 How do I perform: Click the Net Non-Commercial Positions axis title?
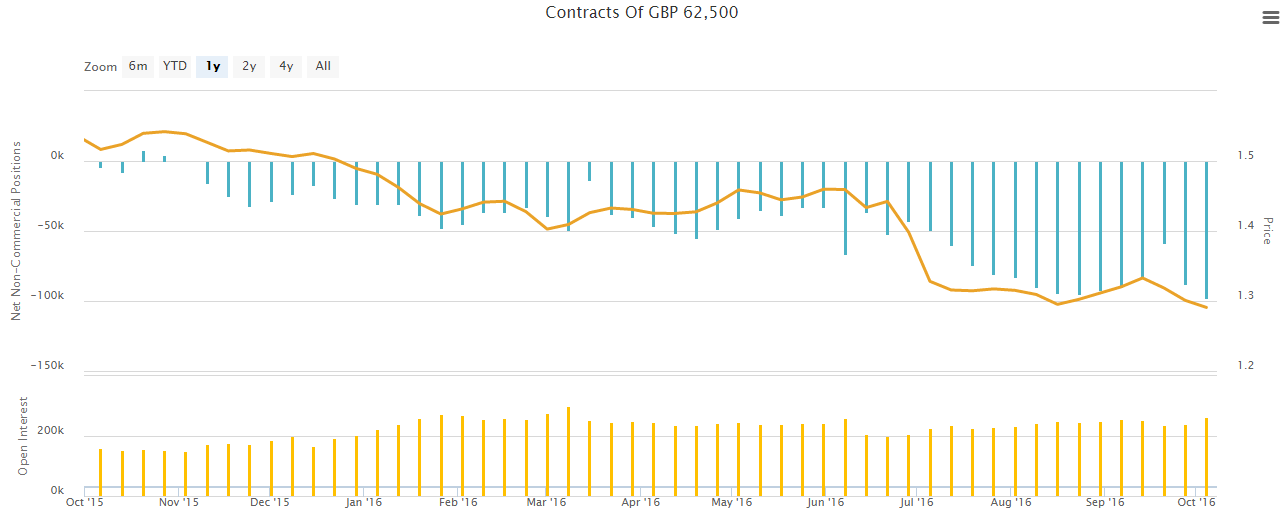click(16, 231)
